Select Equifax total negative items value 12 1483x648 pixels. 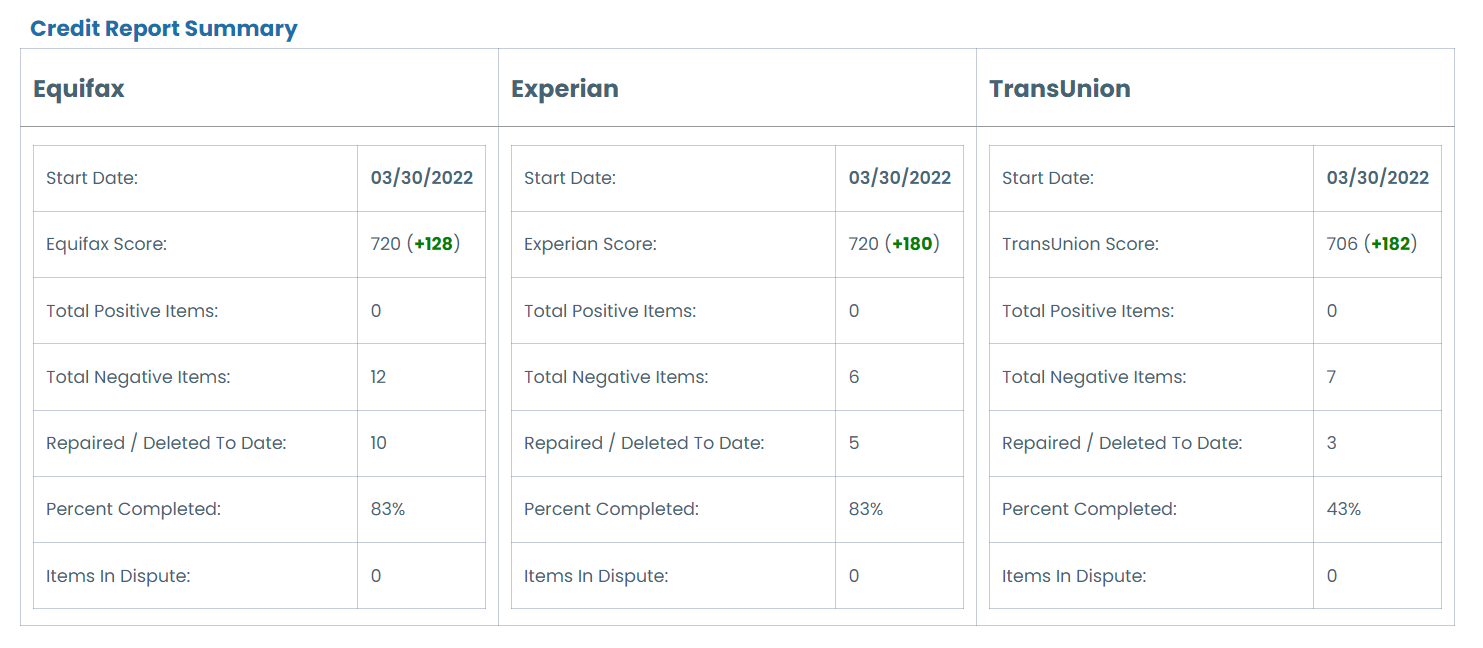378,377
